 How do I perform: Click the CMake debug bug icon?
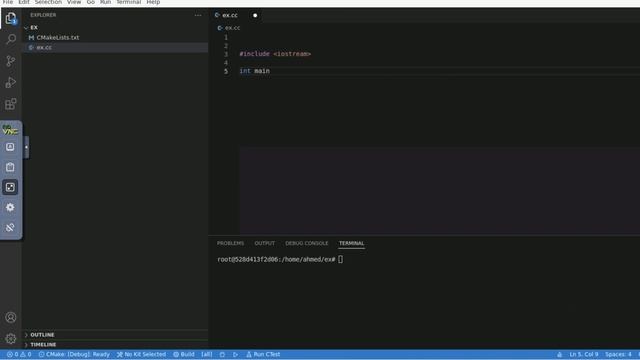pos(222,354)
